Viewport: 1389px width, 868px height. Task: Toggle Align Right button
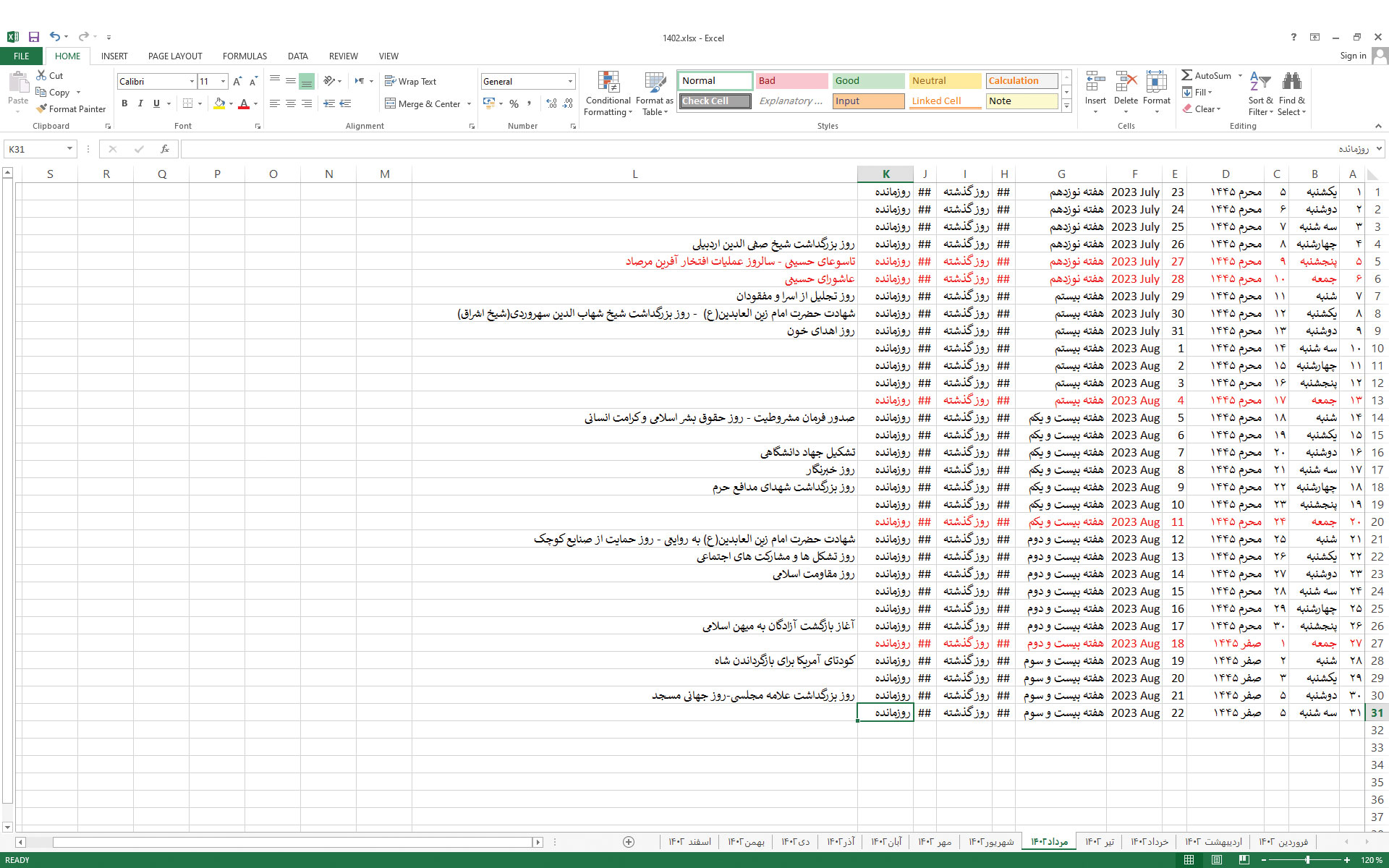[307, 103]
